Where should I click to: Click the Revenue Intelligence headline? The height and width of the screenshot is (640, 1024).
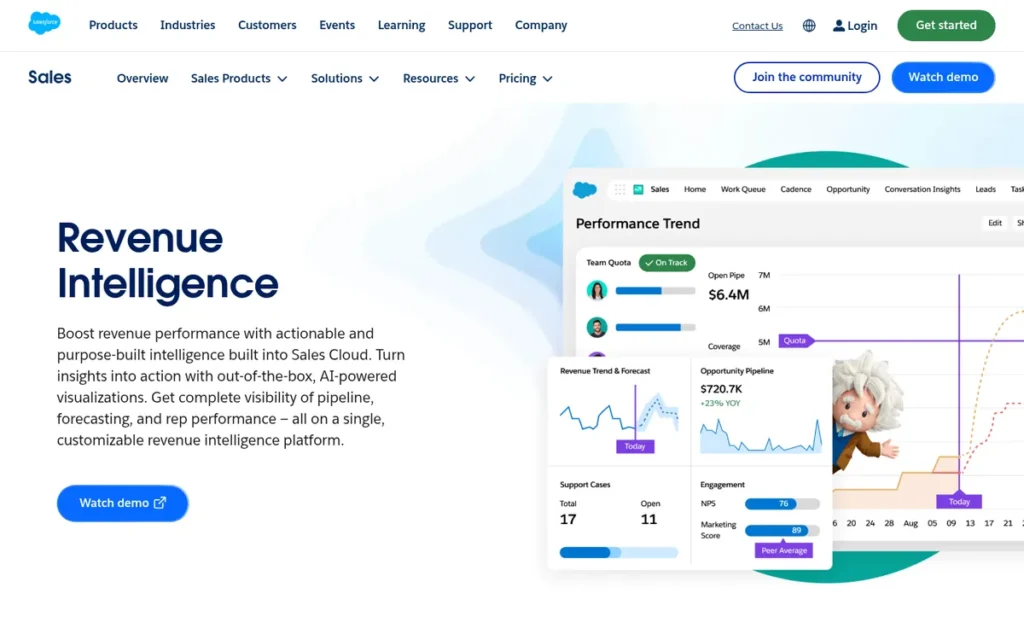coord(168,261)
